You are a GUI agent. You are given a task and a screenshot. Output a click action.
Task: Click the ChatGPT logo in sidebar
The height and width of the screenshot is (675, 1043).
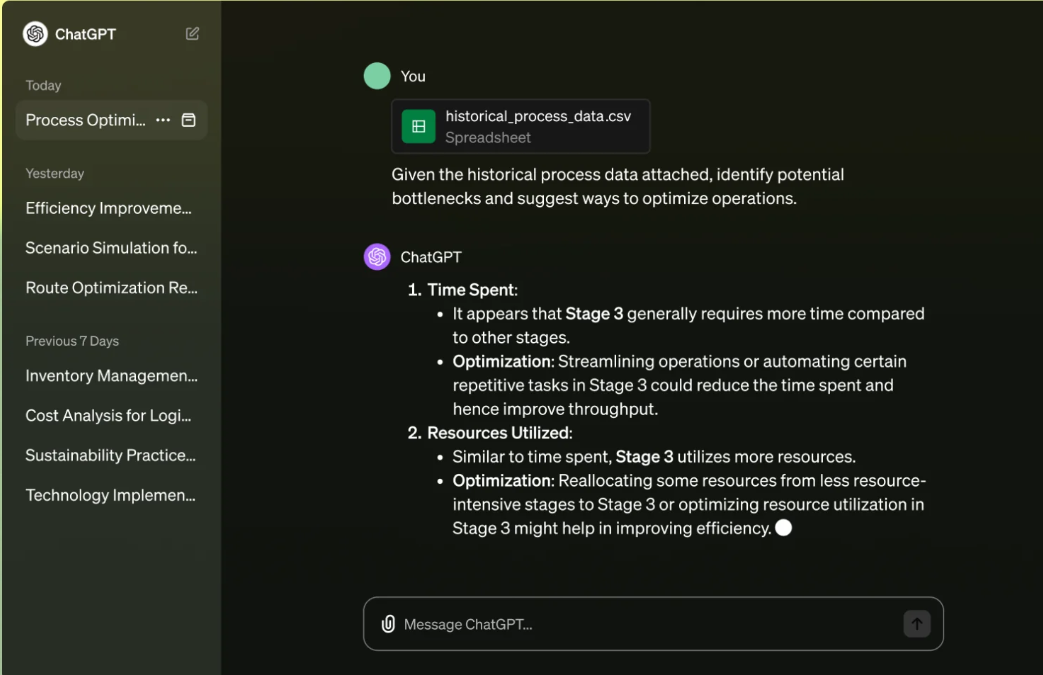tap(36, 34)
